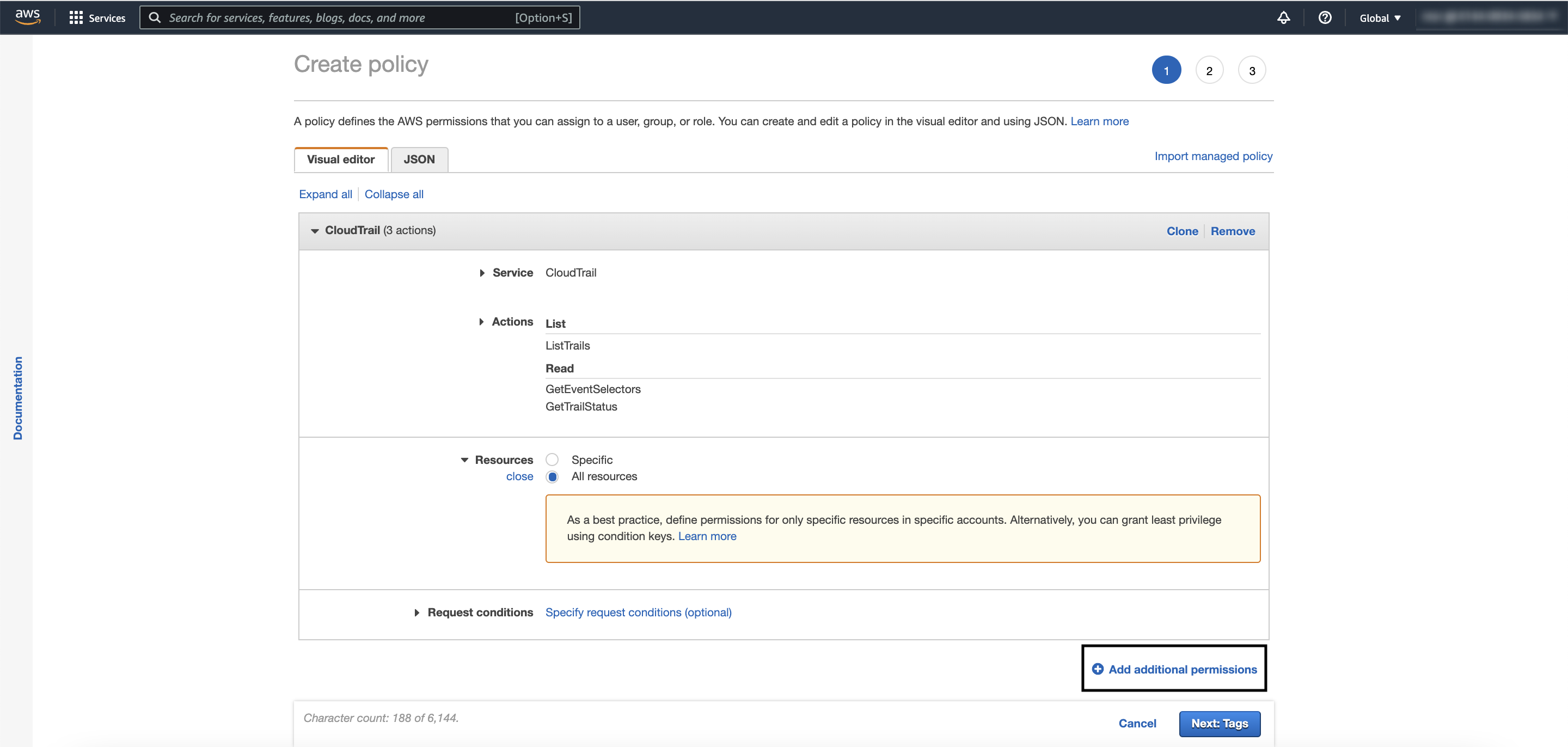This screenshot has height=747, width=1568.
Task: Click the ListTrails action text
Action: (x=567, y=346)
